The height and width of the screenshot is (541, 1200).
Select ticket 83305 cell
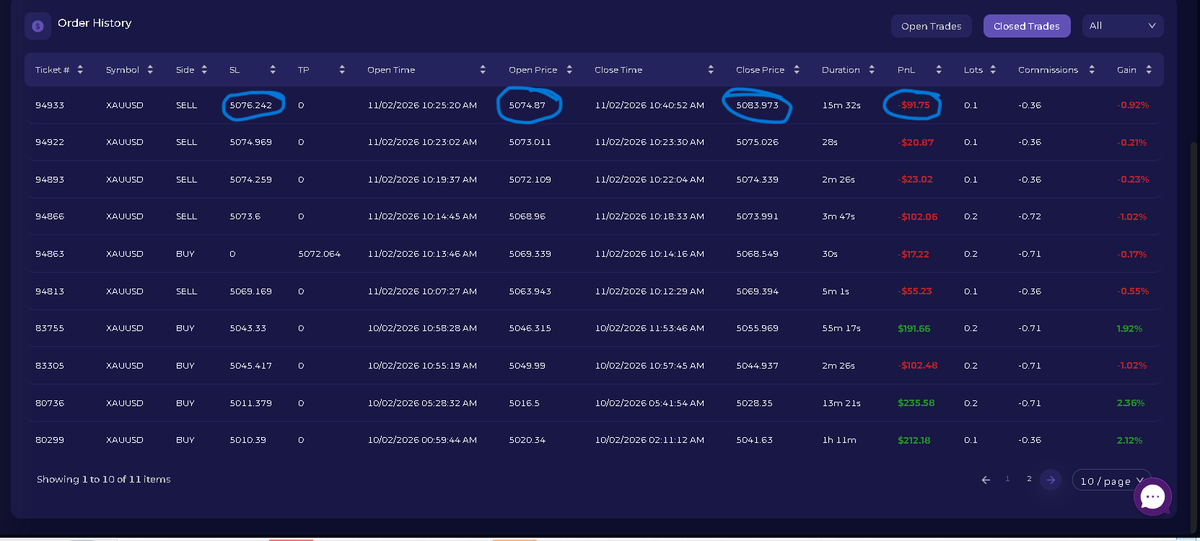point(50,365)
